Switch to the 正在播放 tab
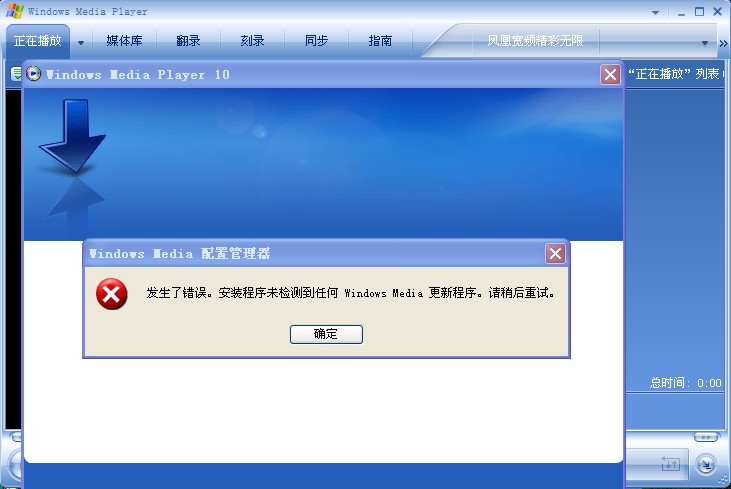 (x=38, y=41)
